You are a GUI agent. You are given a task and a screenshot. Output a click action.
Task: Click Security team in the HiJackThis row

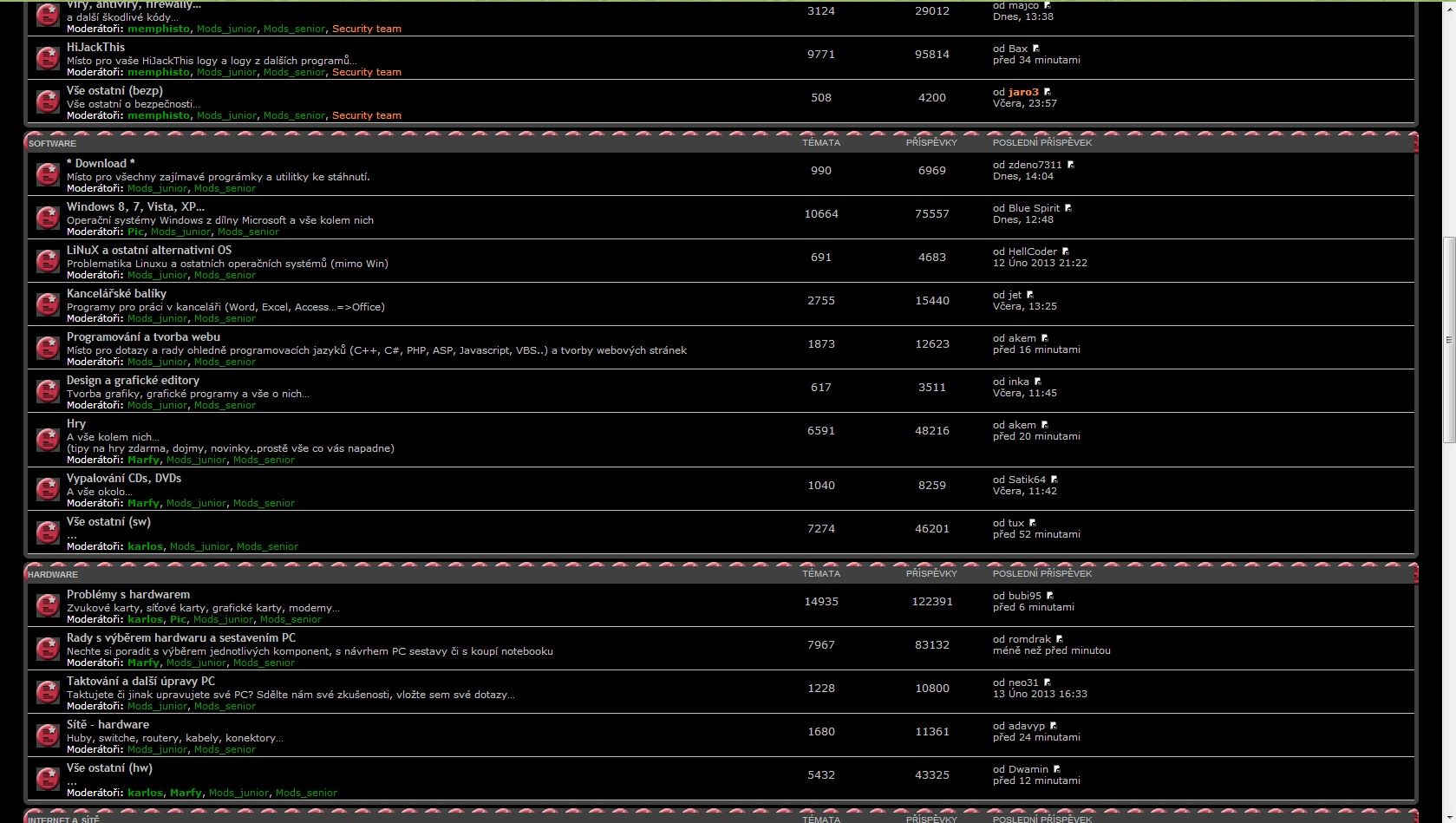click(367, 72)
